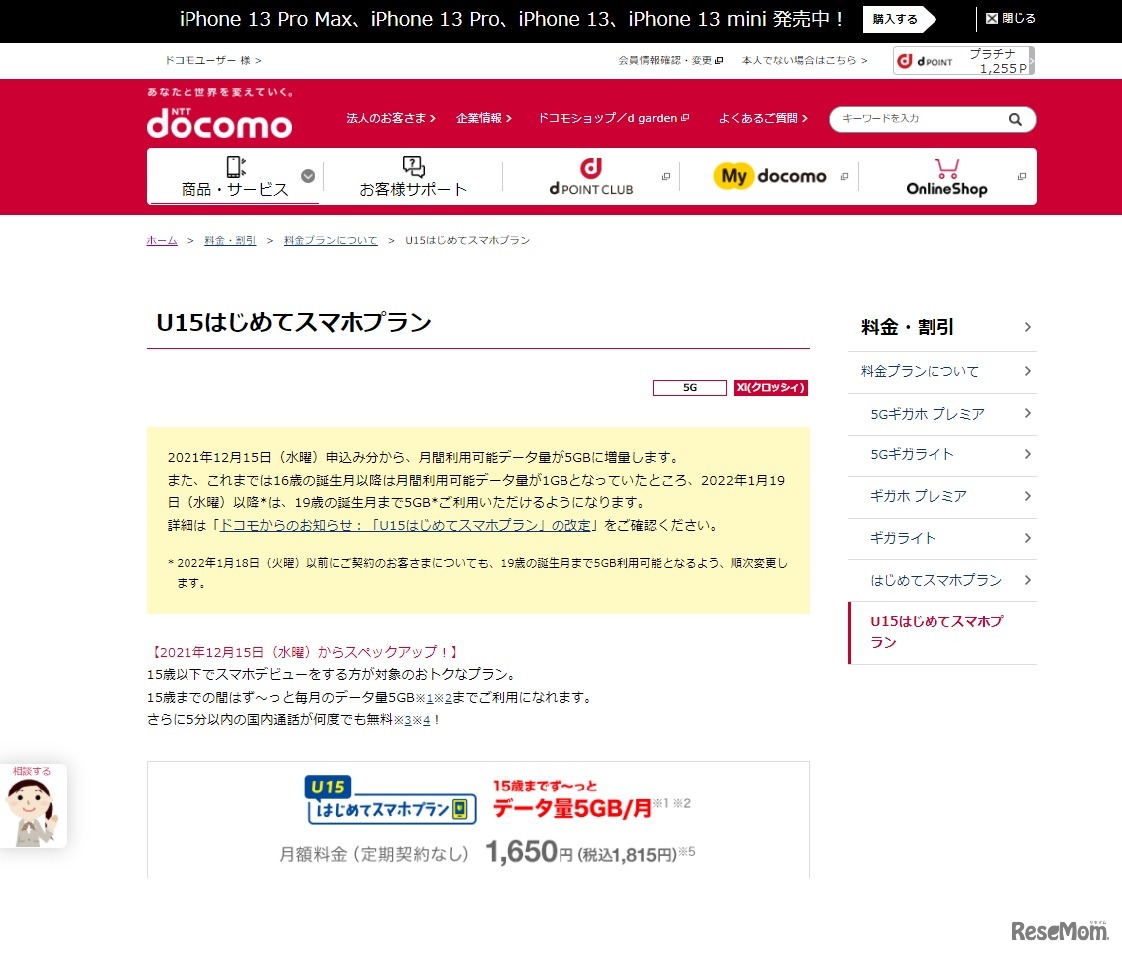Focus the キーワードを入力 search field
This screenshot has width=1122, height=954.
919,119
